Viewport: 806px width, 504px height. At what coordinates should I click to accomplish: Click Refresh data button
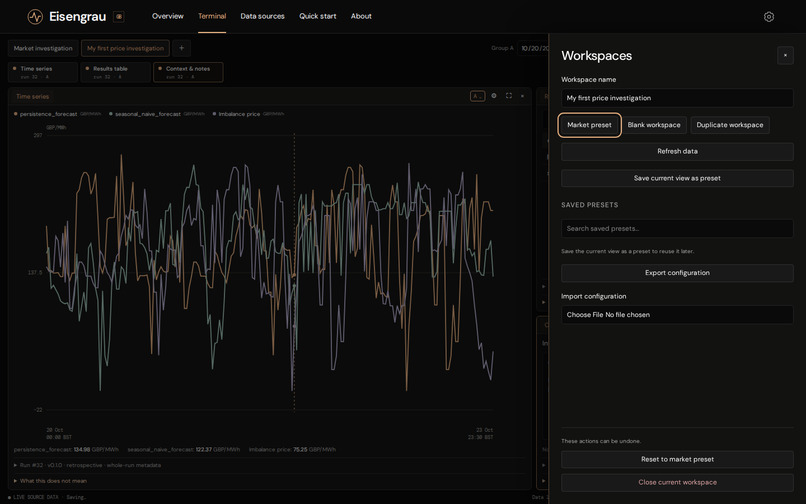(x=677, y=151)
